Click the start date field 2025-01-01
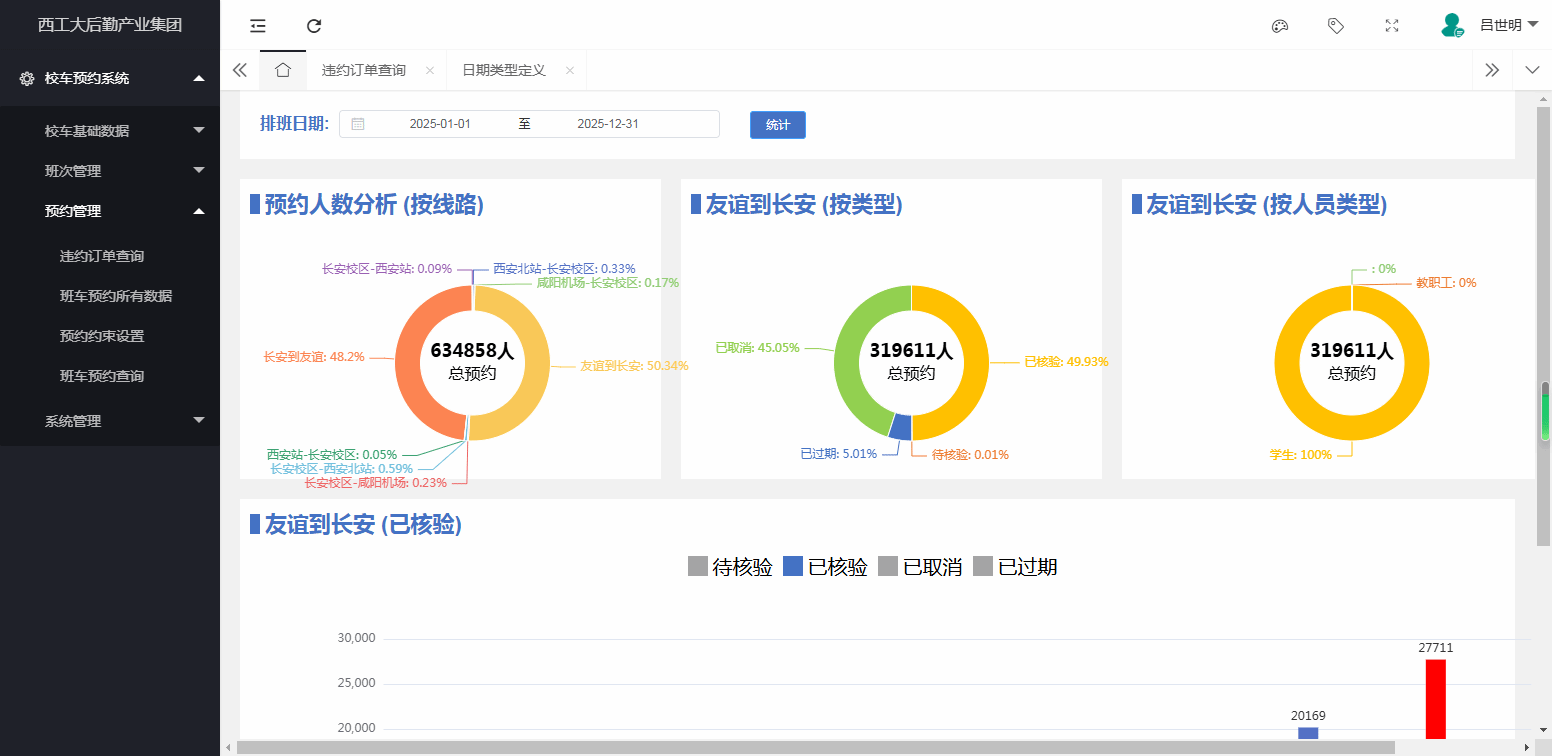This screenshot has height=756, width=1552. 440,124
